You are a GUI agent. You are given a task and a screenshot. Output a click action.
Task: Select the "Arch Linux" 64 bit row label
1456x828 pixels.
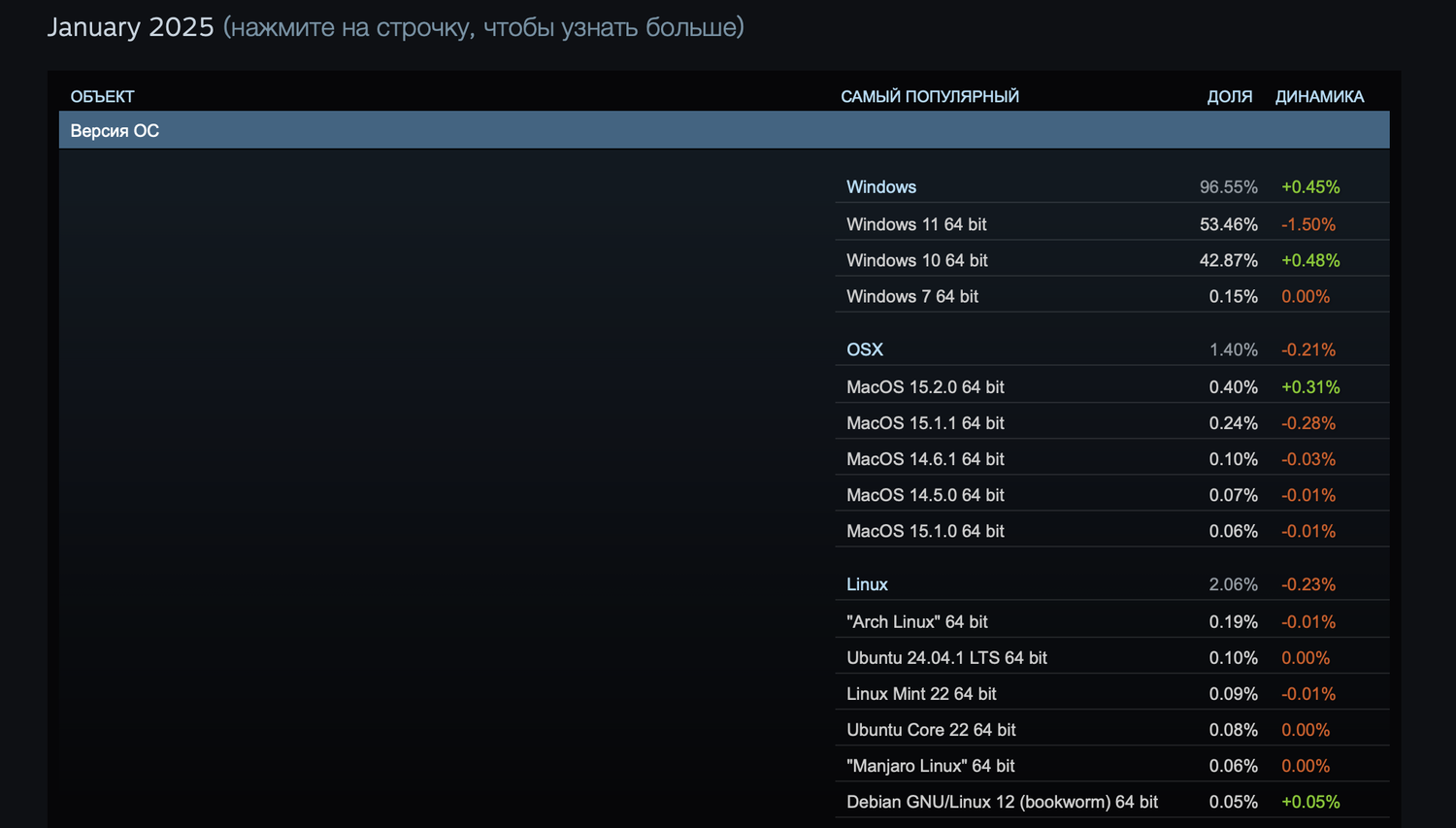[917, 621]
